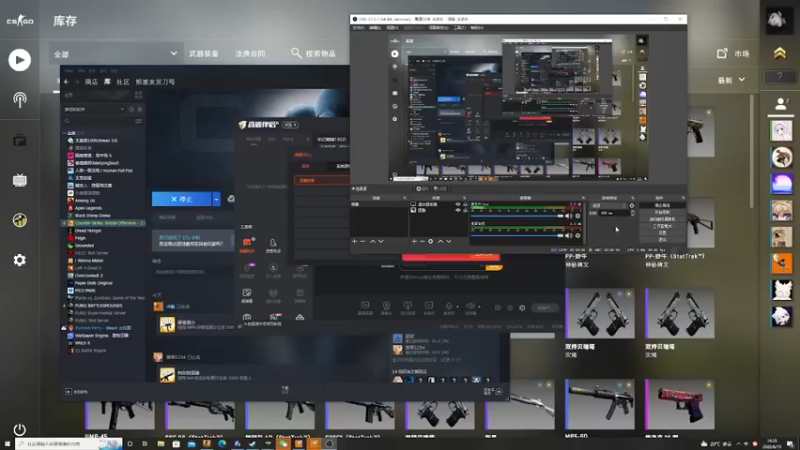The image size is (800, 450).
Task: Open the transition settings gear in OBS
Action: pyautogui.click(x=632, y=206)
